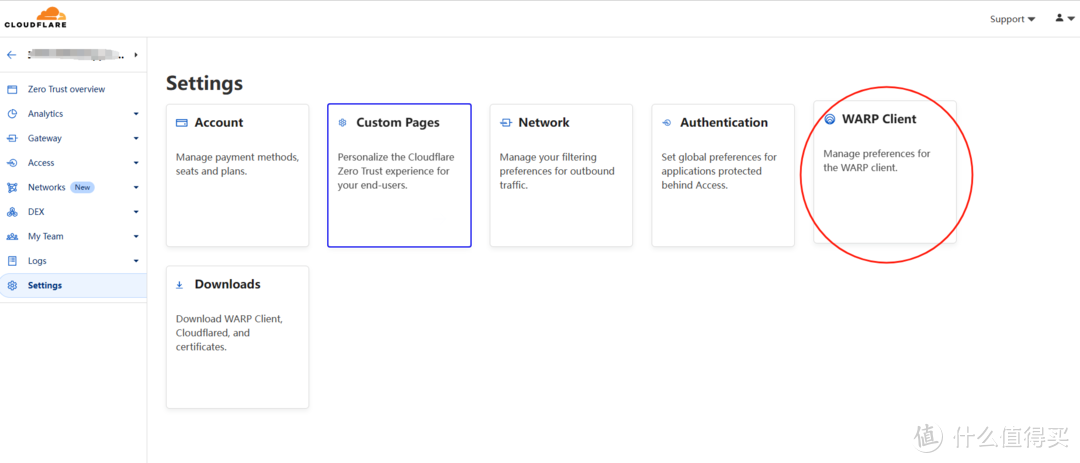Click the Downloads card arrow icon
1080x463 pixels.
coord(180,285)
